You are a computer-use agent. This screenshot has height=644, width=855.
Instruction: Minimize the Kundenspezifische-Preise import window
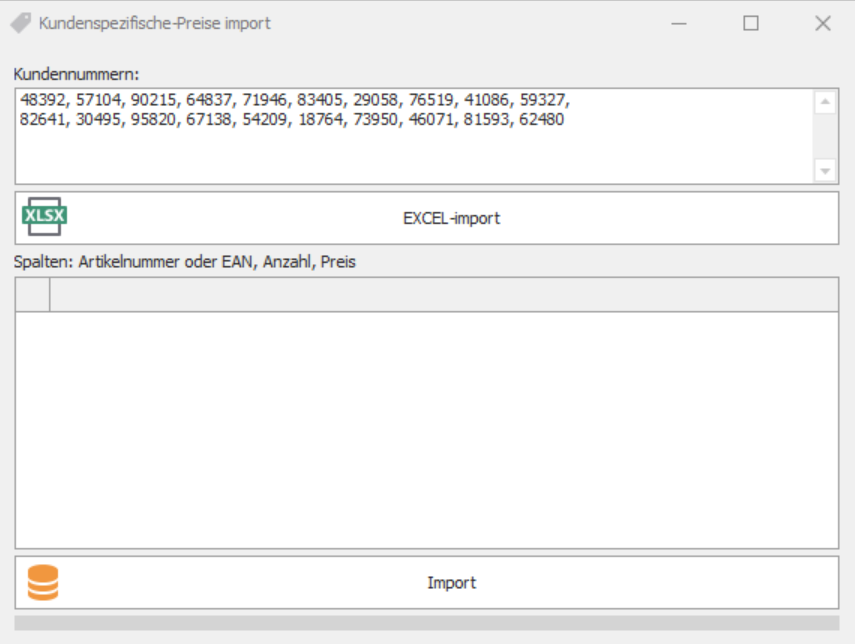tap(679, 23)
